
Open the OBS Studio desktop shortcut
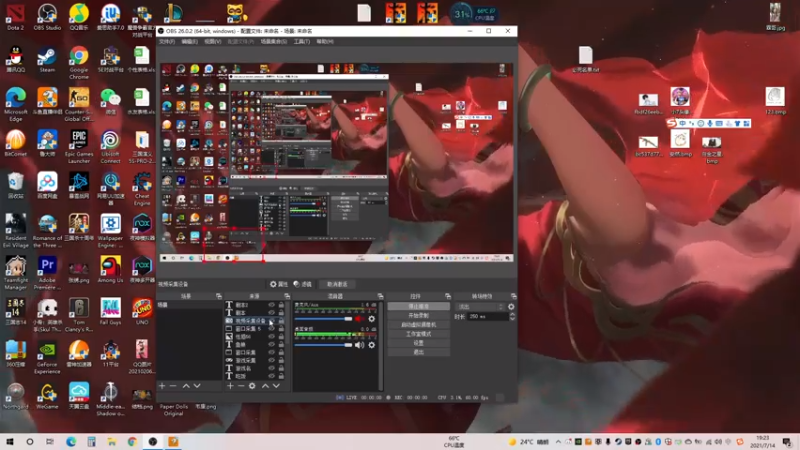[47, 16]
